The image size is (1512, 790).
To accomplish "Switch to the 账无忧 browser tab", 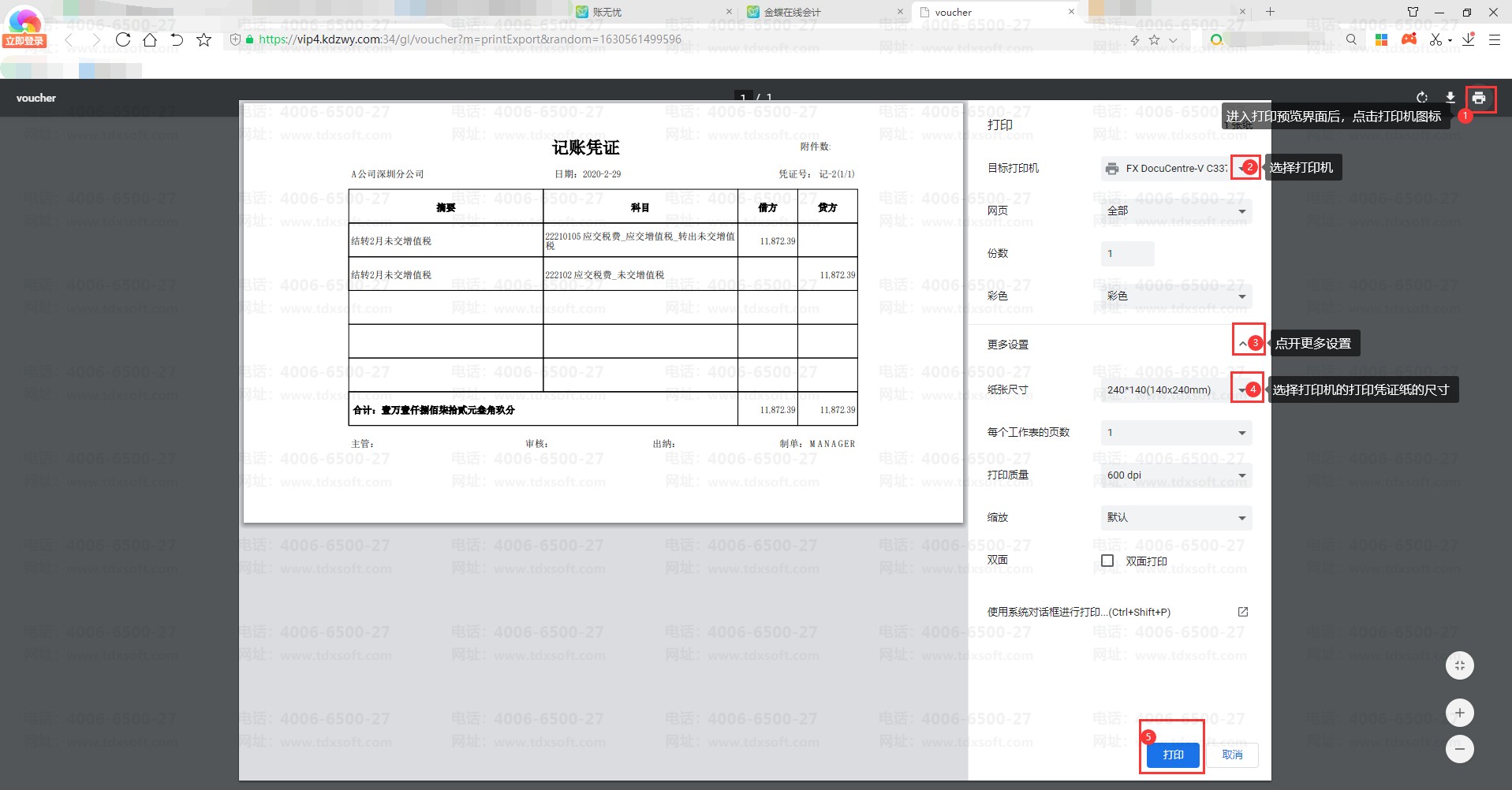I will [x=607, y=12].
